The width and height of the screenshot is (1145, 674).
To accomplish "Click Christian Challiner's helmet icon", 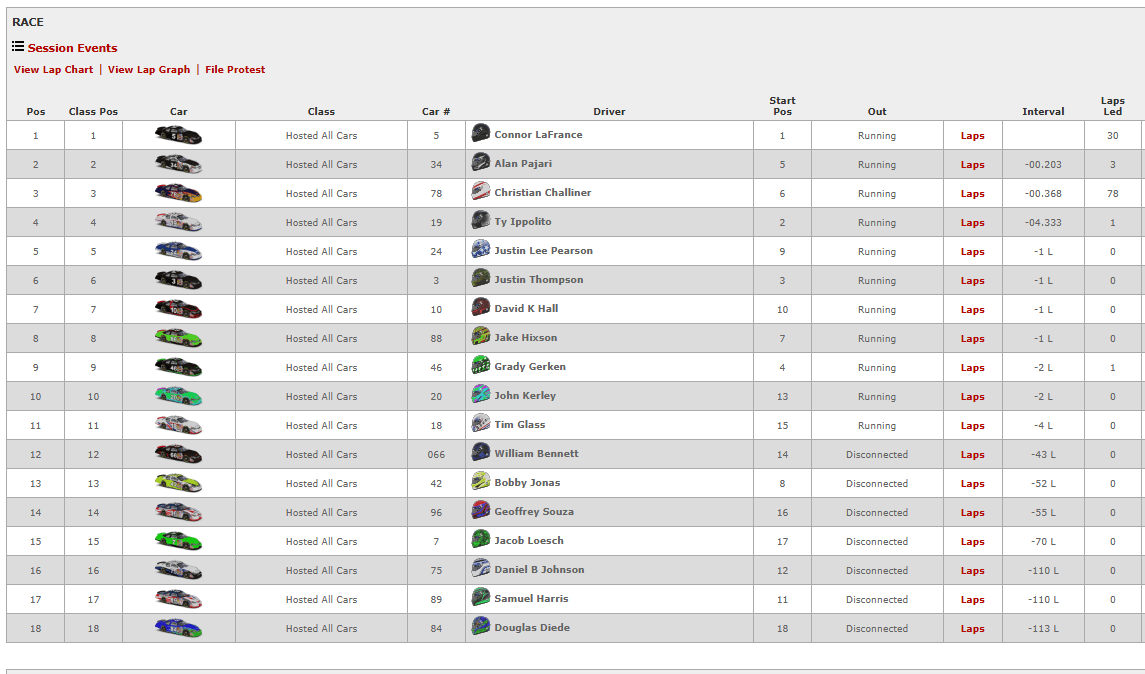I will pyautogui.click(x=481, y=192).
